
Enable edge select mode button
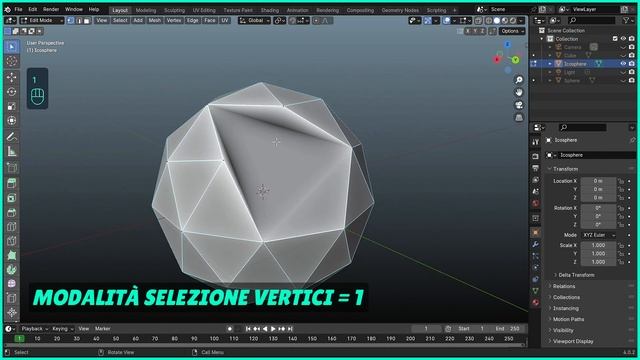[79, 20]
